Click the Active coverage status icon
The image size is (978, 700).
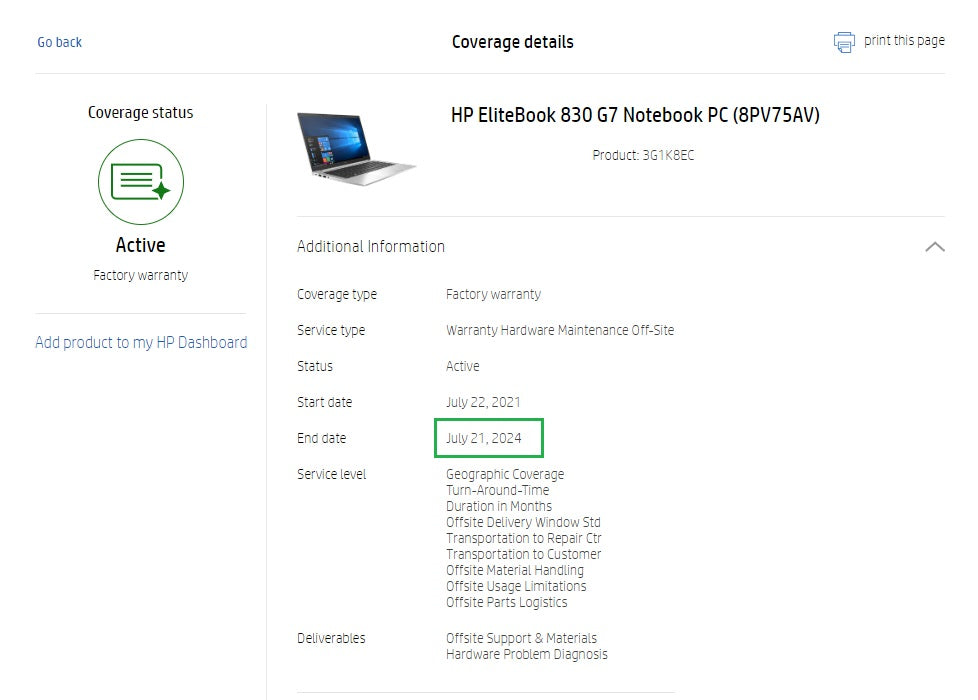click(141, 182)
